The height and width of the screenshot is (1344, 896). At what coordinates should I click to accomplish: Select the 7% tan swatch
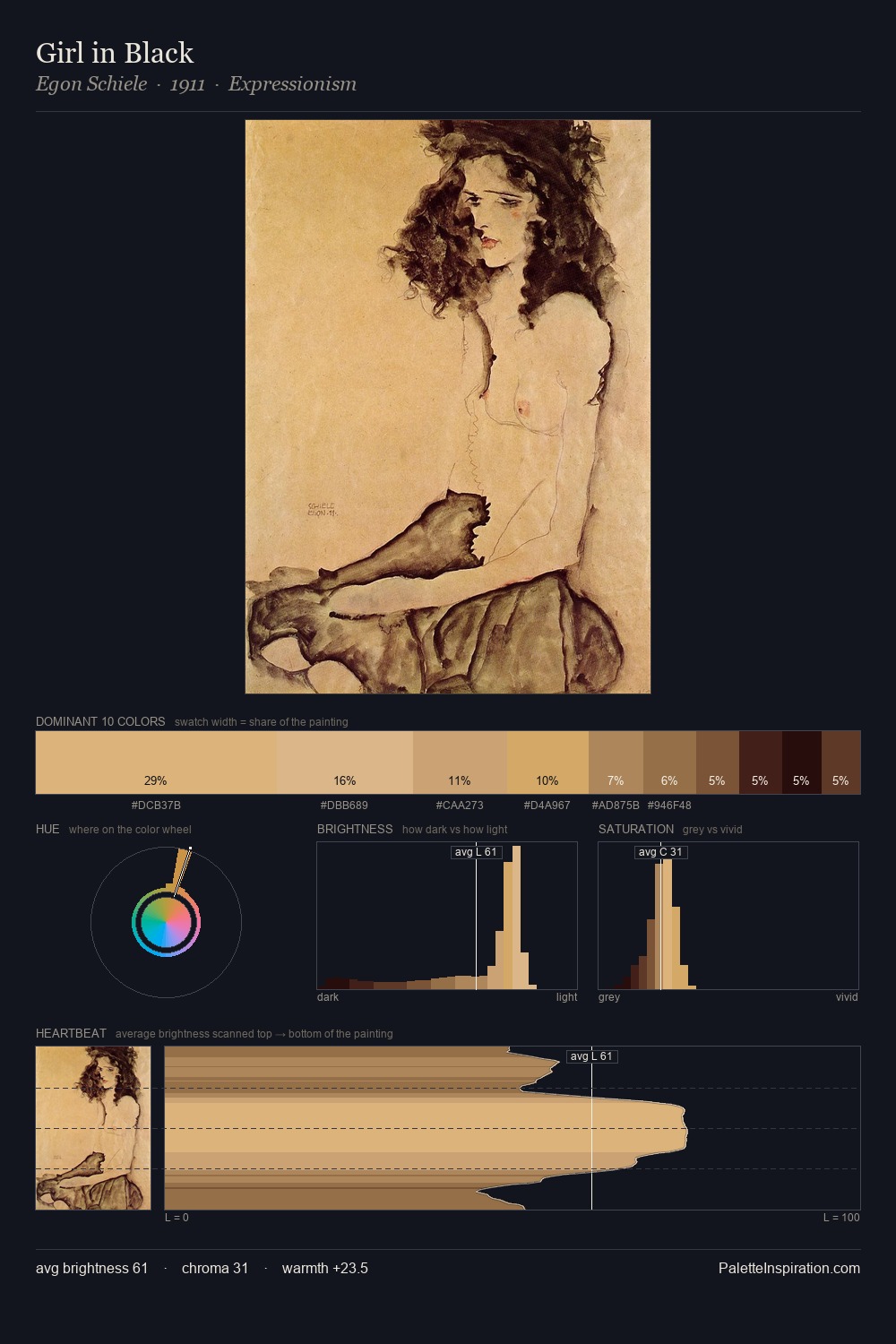[x=616, y=762]
